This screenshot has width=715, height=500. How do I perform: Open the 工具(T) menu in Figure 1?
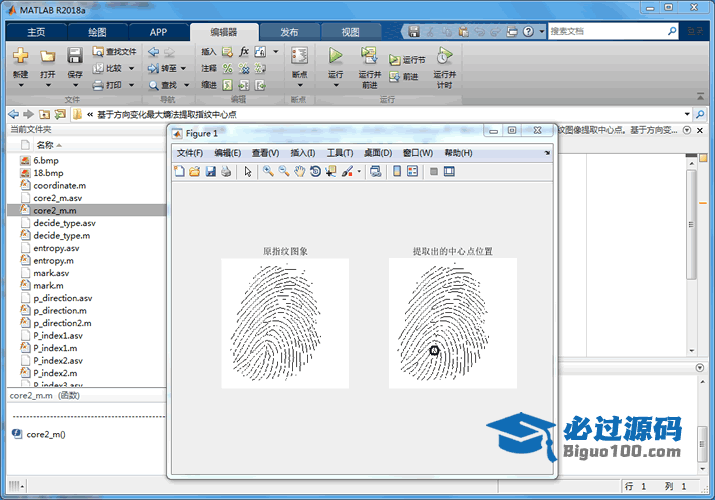pyautogui.click(x=340, y=153)
